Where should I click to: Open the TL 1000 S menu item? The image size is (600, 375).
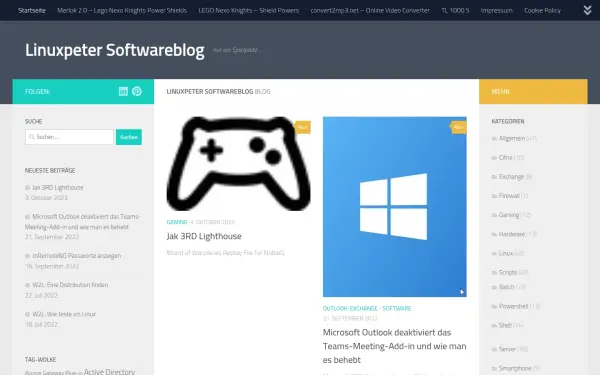pyautogui.click(x=455, y=10)
